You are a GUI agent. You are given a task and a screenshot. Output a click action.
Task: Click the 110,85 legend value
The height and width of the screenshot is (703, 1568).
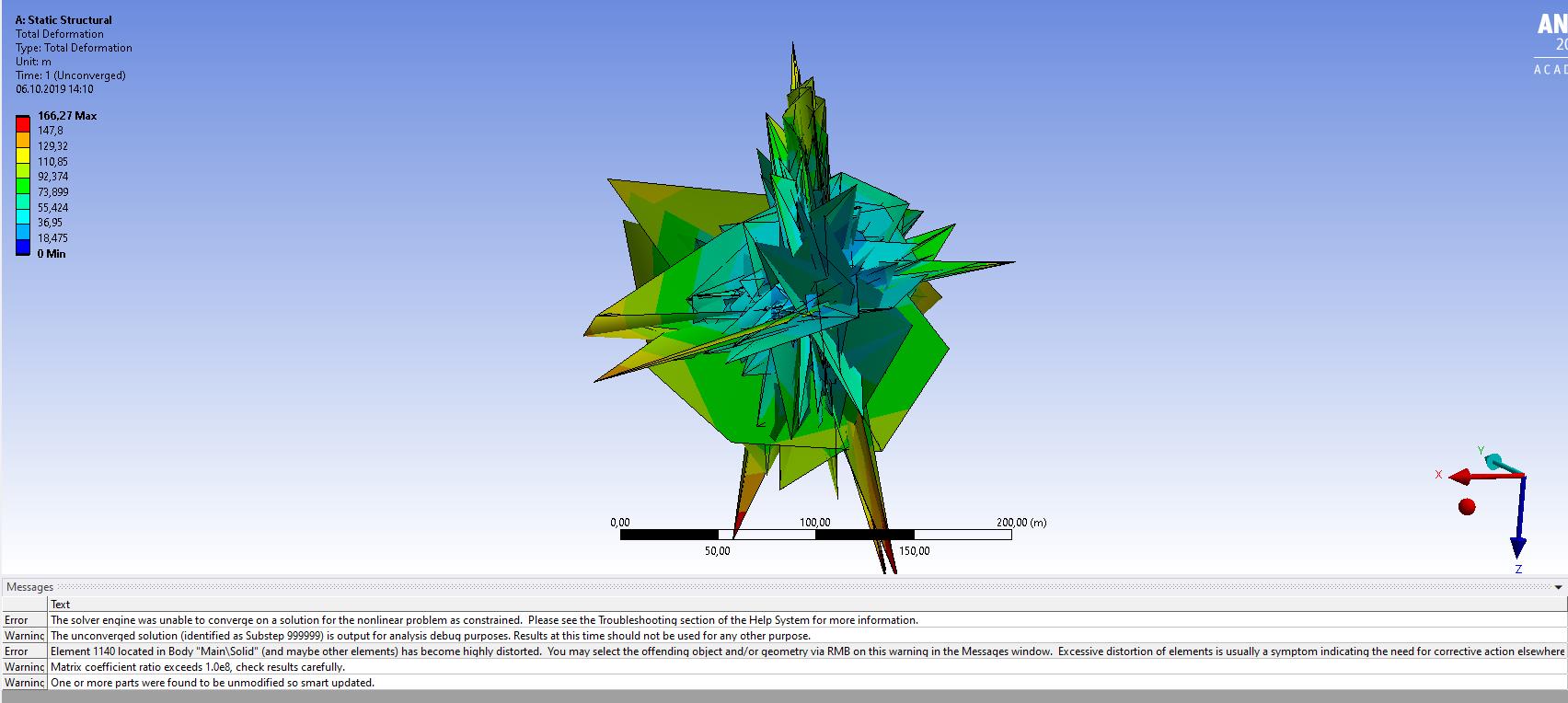point(52,162)
